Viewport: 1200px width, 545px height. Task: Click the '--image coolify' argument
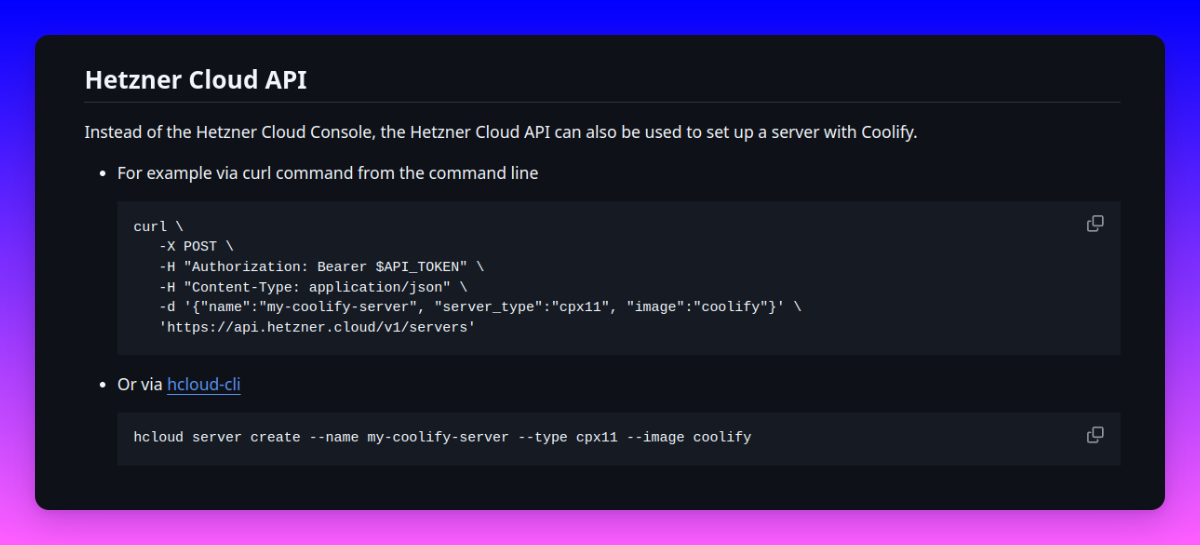tap(689, 437)
